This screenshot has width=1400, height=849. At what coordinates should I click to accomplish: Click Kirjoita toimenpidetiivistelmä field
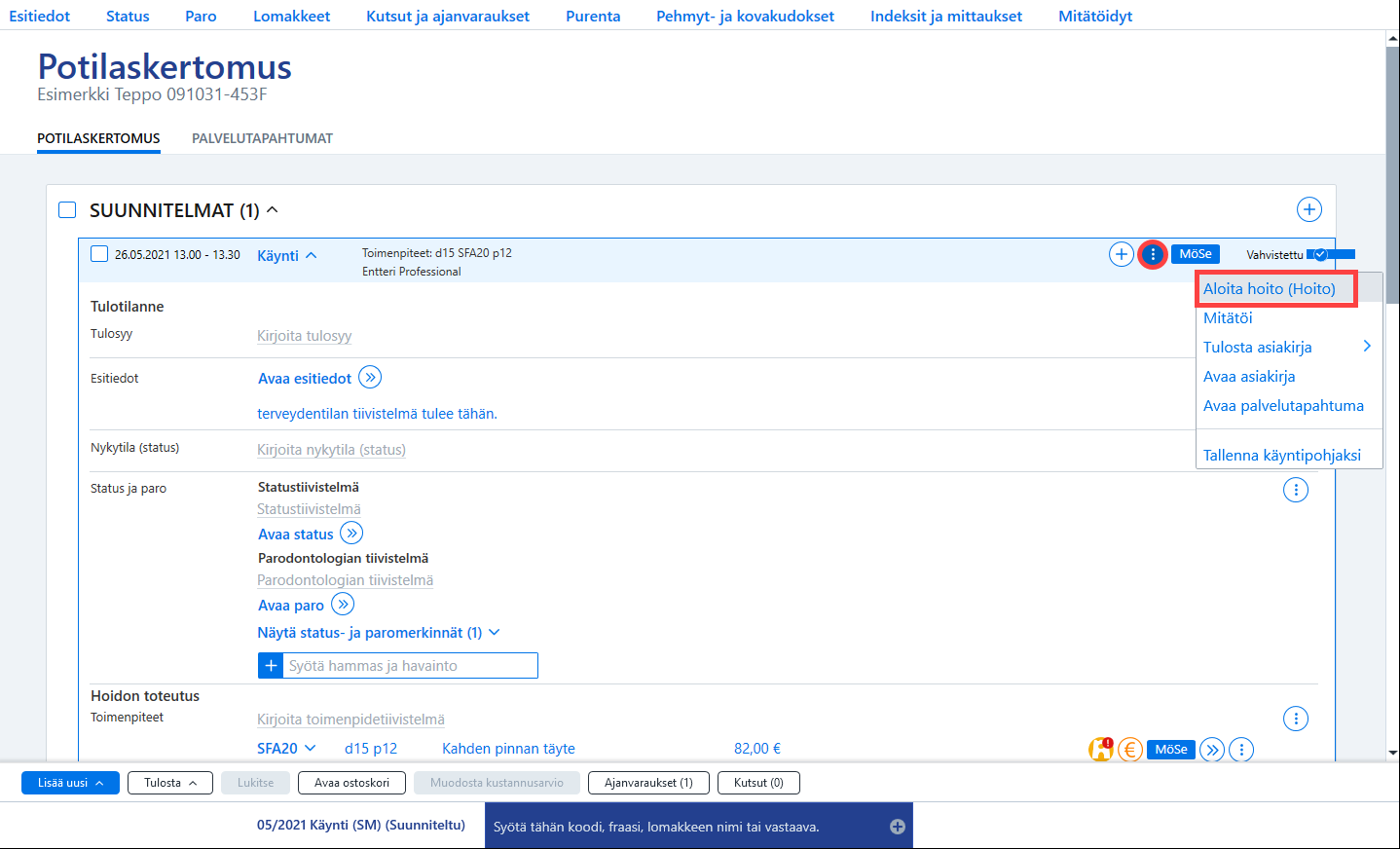click(350, 719)
